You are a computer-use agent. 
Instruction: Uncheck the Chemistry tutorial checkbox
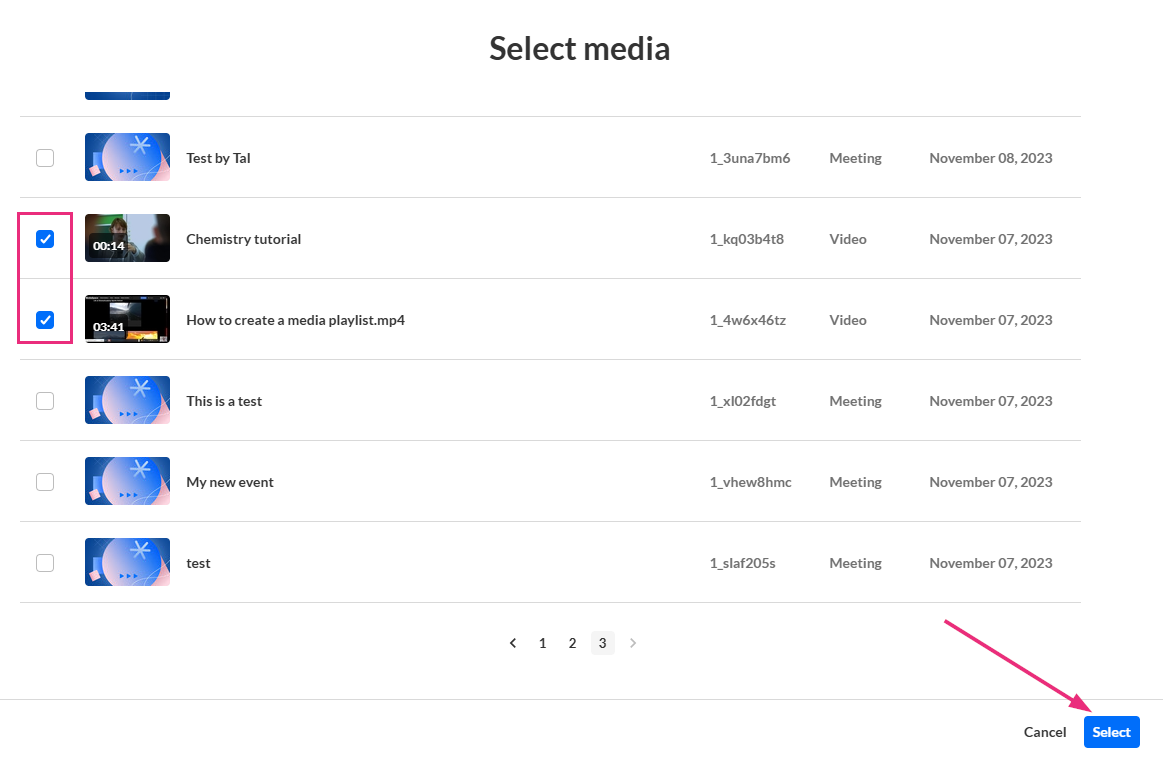pos(45,239)
